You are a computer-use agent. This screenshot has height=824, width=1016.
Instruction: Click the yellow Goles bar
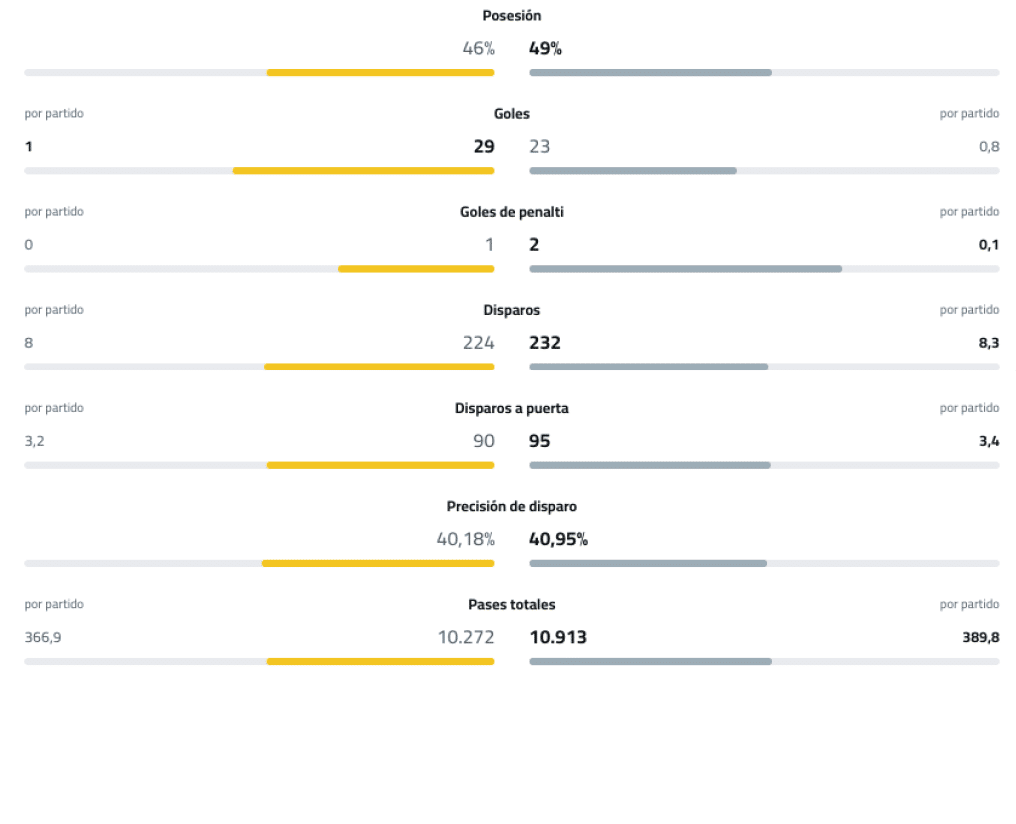tap(363, 171)
